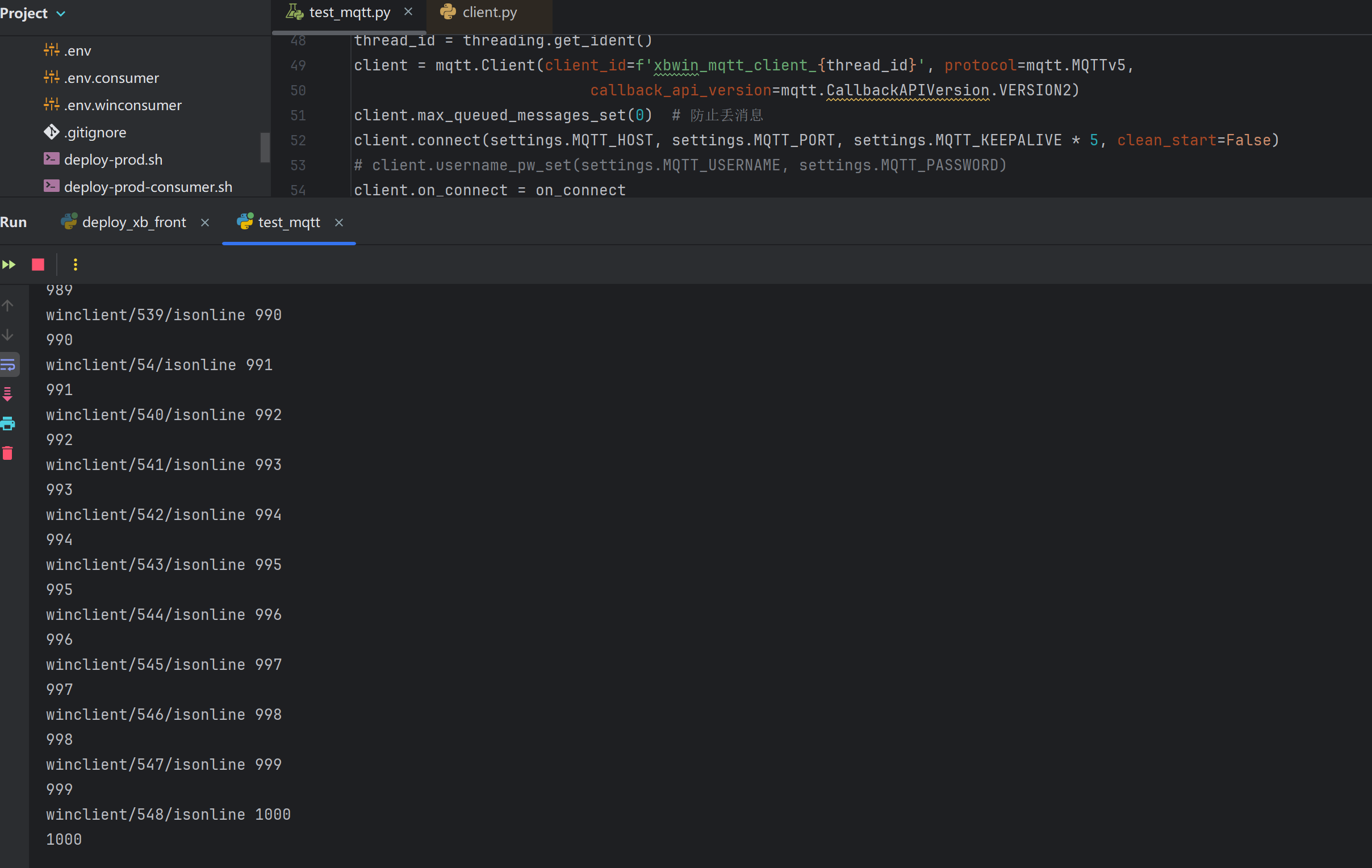Toggle soft-wrap in run console
1372x868 pixels.
pos(9,364)
